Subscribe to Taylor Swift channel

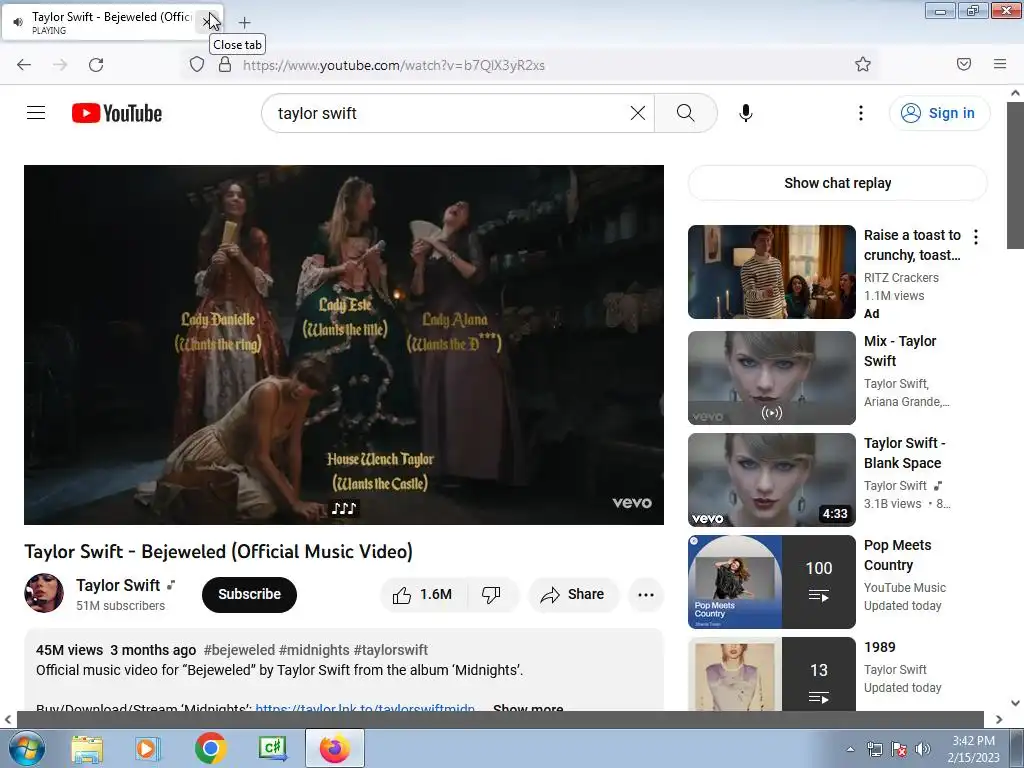point(249,594)
